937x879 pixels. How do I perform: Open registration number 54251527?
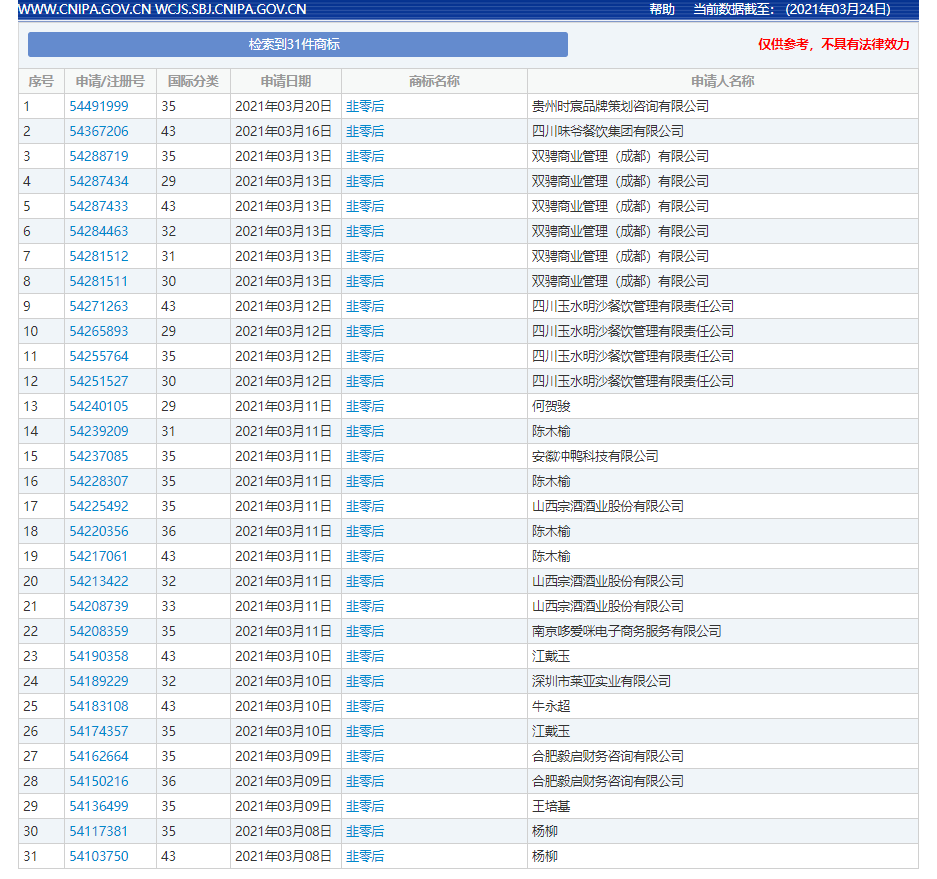tap(99, 381)
